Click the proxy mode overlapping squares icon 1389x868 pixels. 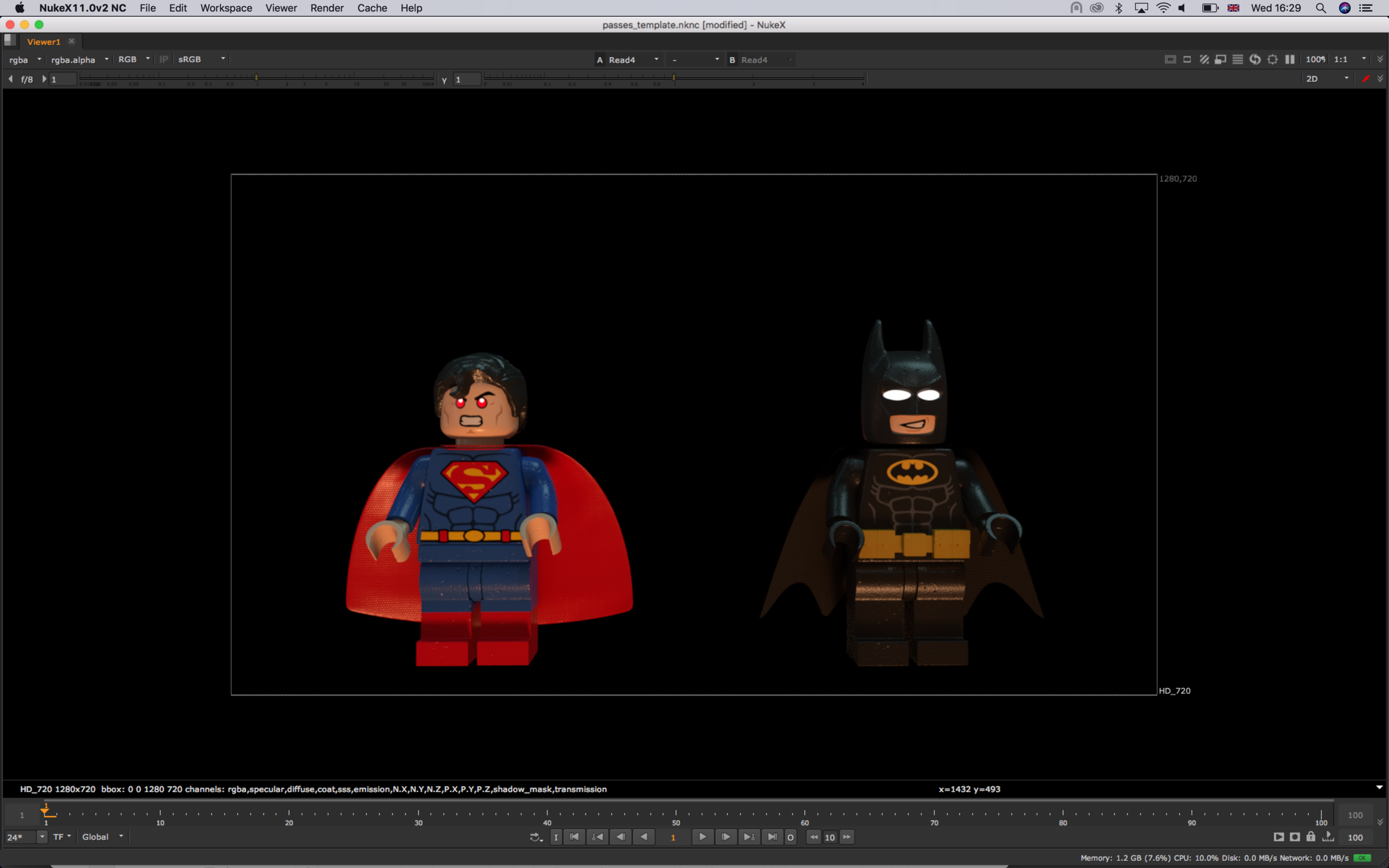1221,60
